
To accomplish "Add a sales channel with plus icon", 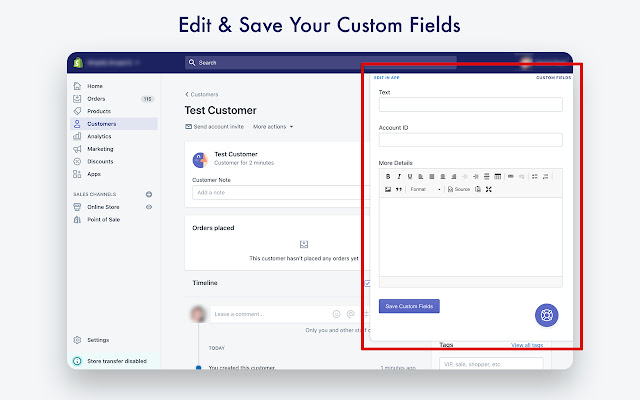I will coord(149,194).
